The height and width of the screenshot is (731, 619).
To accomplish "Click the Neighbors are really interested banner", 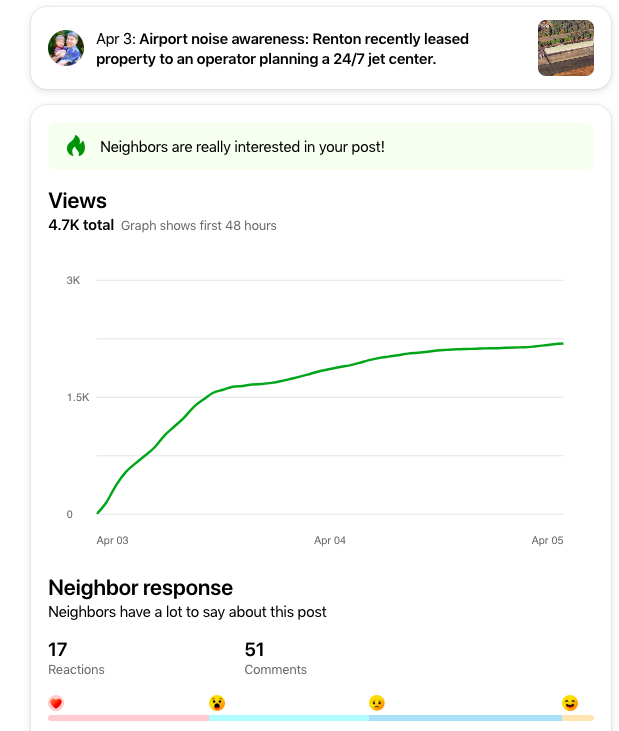I will (320, 146).
